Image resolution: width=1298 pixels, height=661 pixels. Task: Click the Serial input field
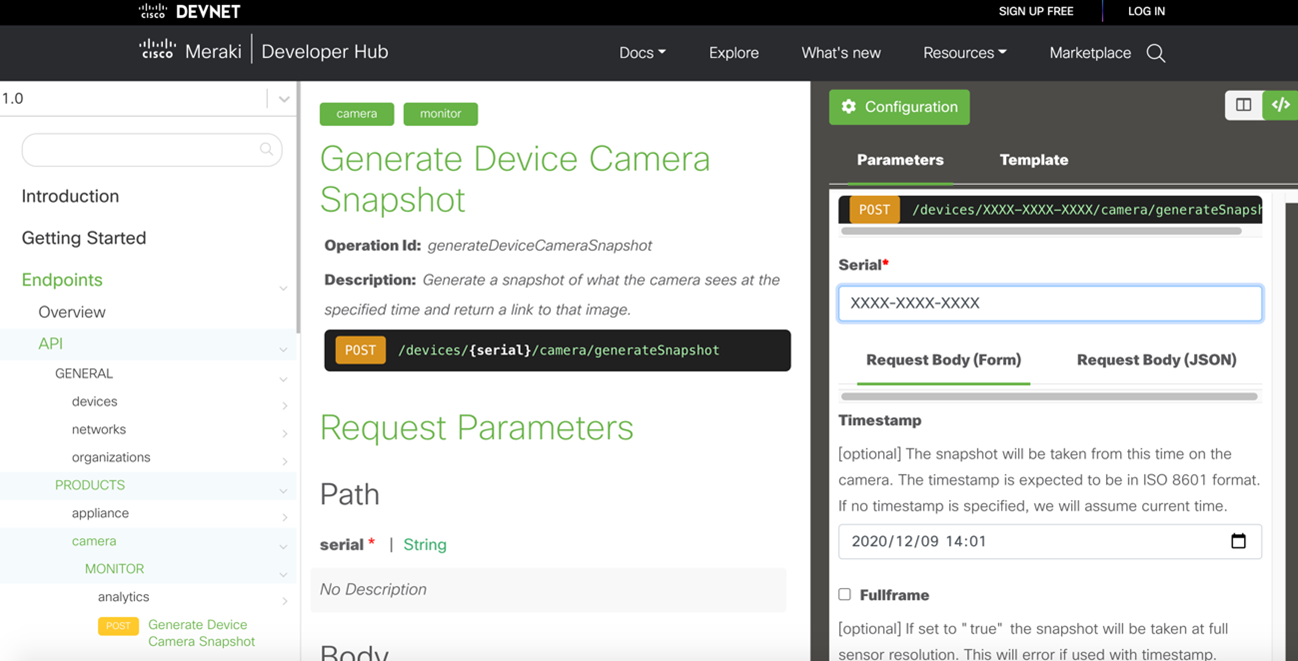(x=1049, y=303)
